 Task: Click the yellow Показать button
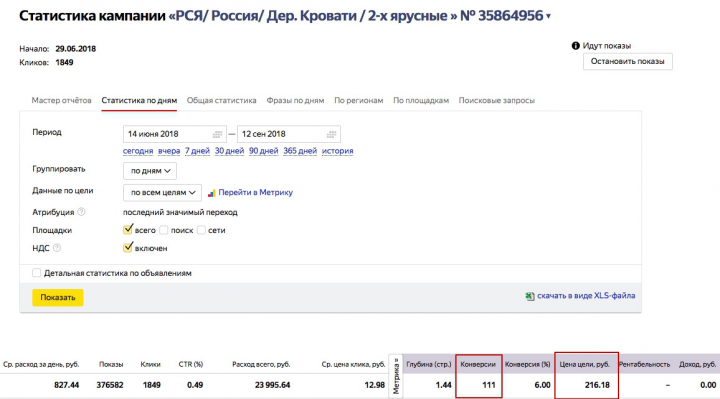coord(57,298)
